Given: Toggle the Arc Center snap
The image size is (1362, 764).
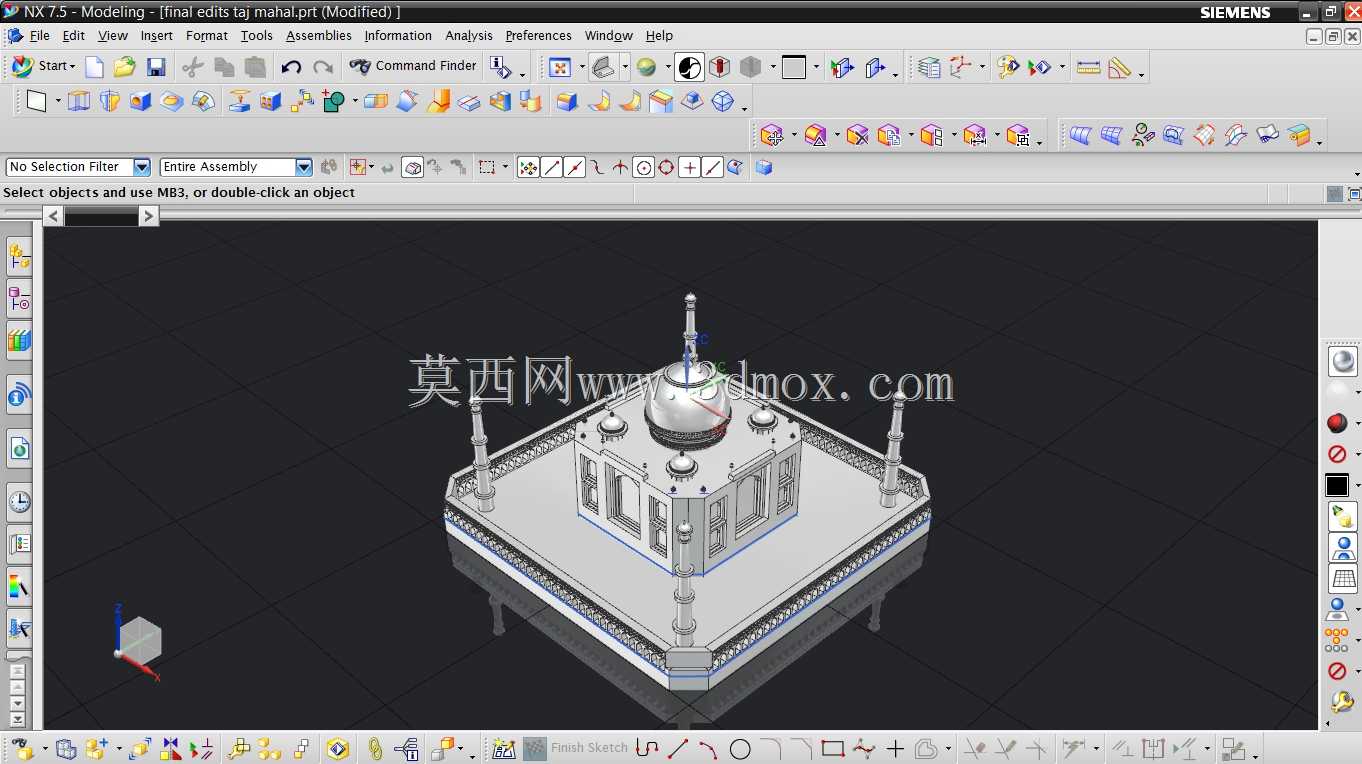Looking at the screenshot, I should pyautogui.click(x=643, y=168).
